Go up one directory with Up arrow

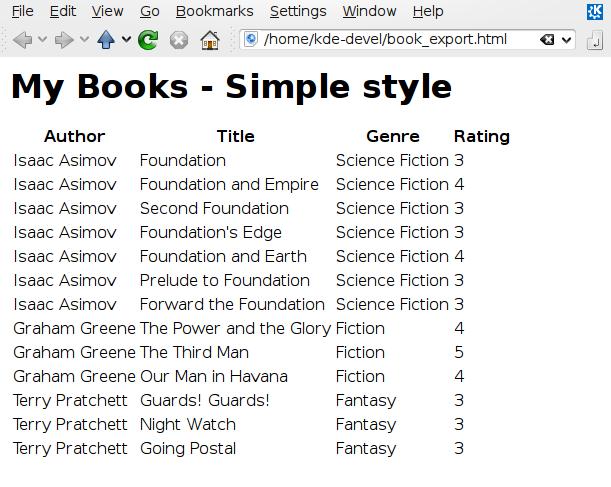click(106, 40)
